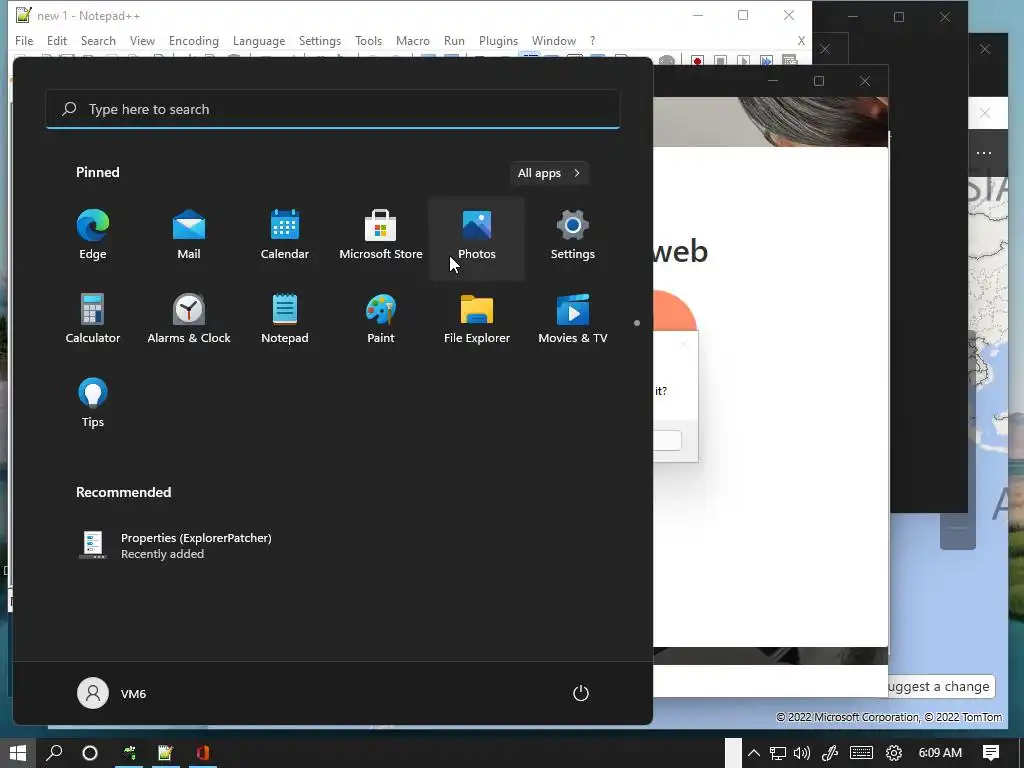This screenshot has width=1024, height=768.
Task: Open the Notepad++ Macro menu
Action: (413, 40)
